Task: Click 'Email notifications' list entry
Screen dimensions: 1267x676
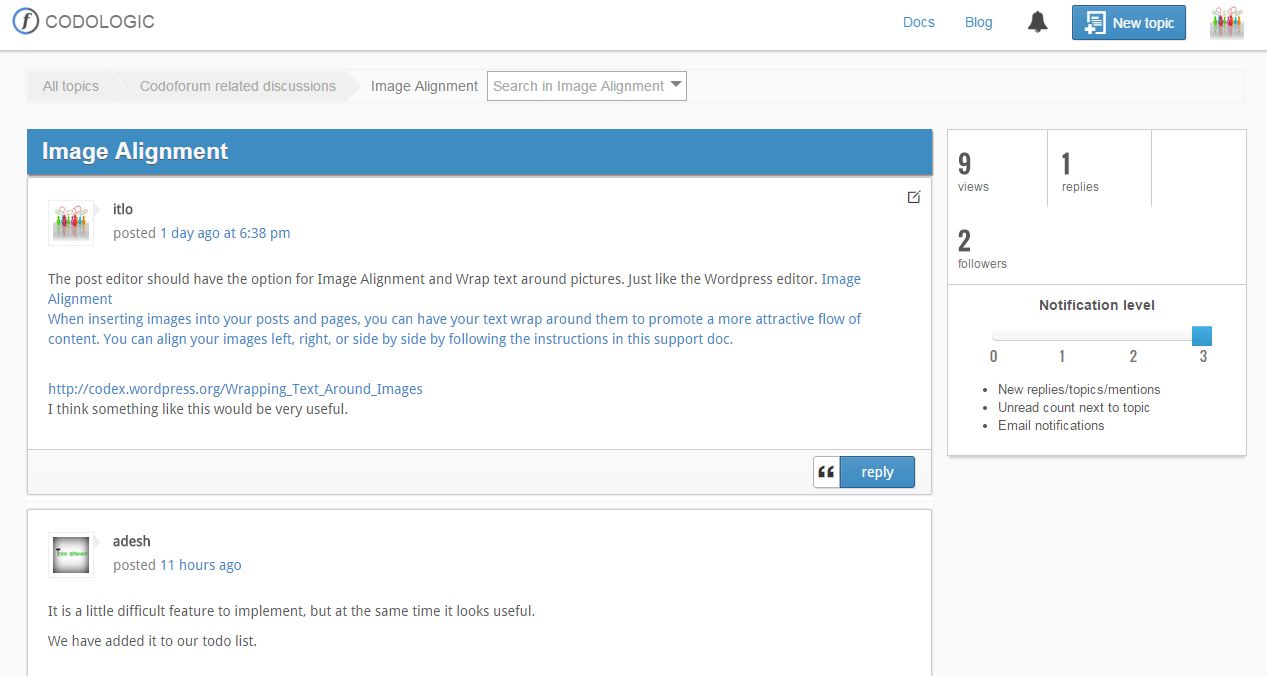Action: 1051,425
